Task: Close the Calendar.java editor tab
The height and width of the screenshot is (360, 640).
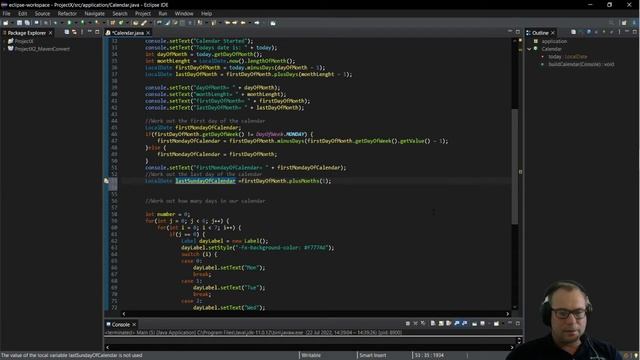Action: 148,33
